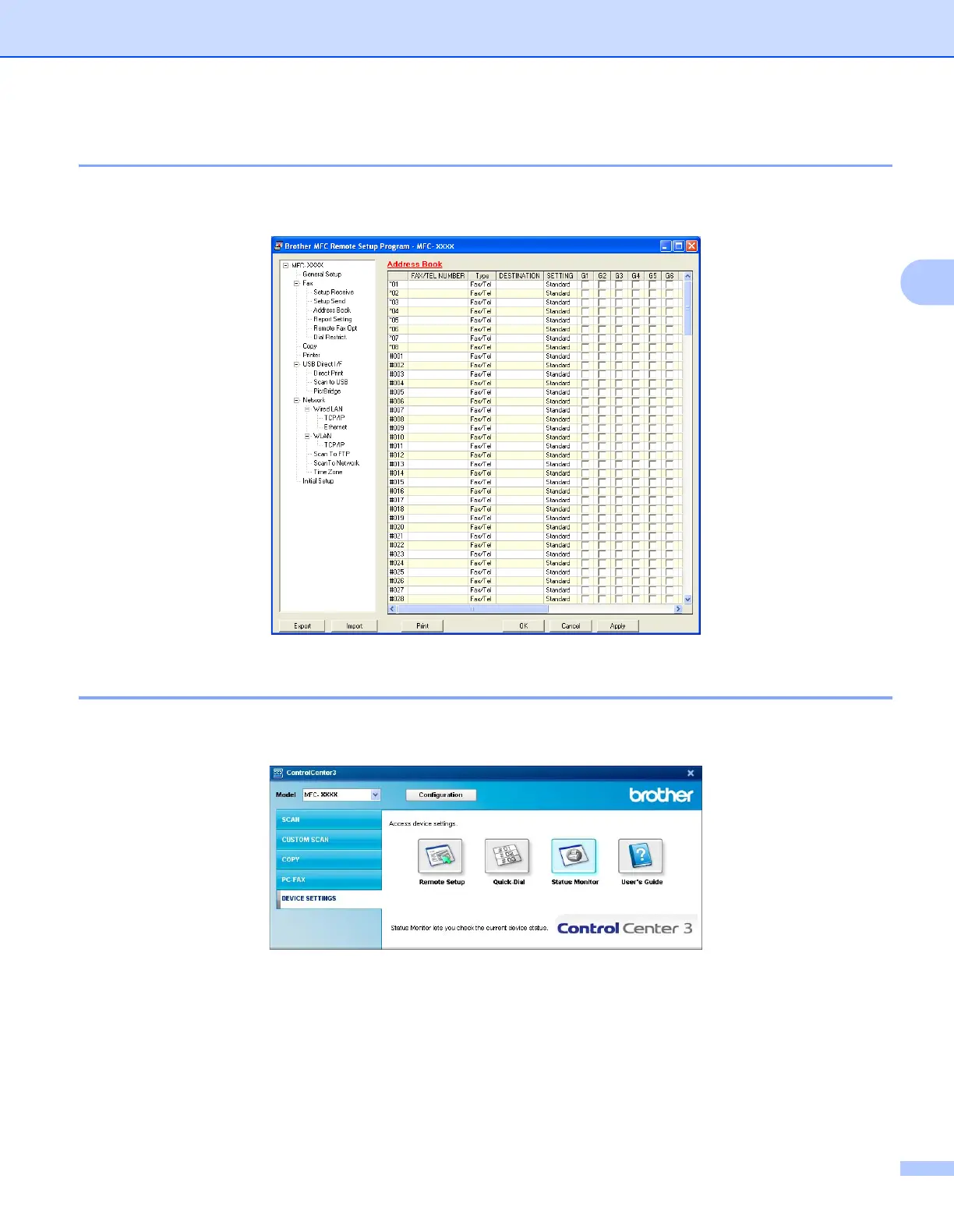Viewport: 954px width, 1232px height.
Task: Select PictBridge in the tree
Action: [327, 391]
